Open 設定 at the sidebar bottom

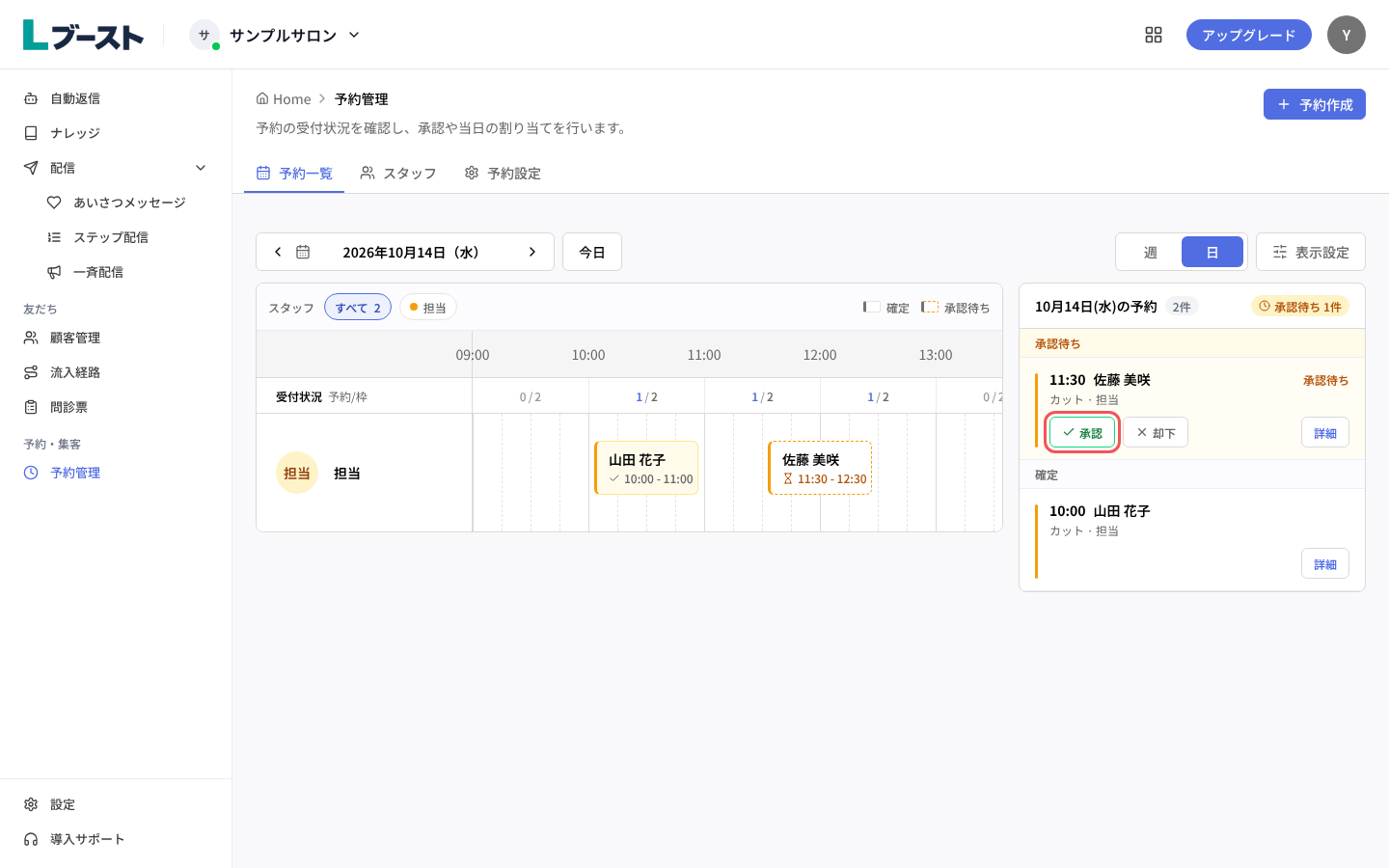click(x=116, y=804)
